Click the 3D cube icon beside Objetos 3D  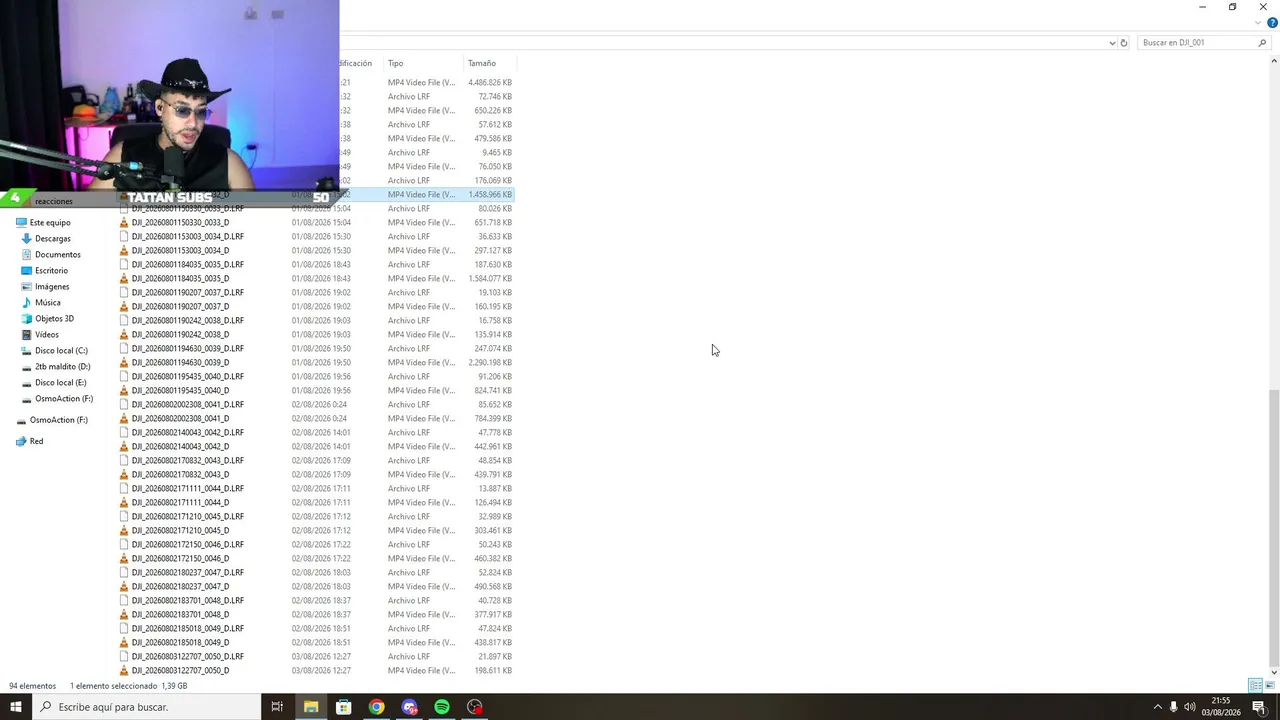click(x=26, y=319)
